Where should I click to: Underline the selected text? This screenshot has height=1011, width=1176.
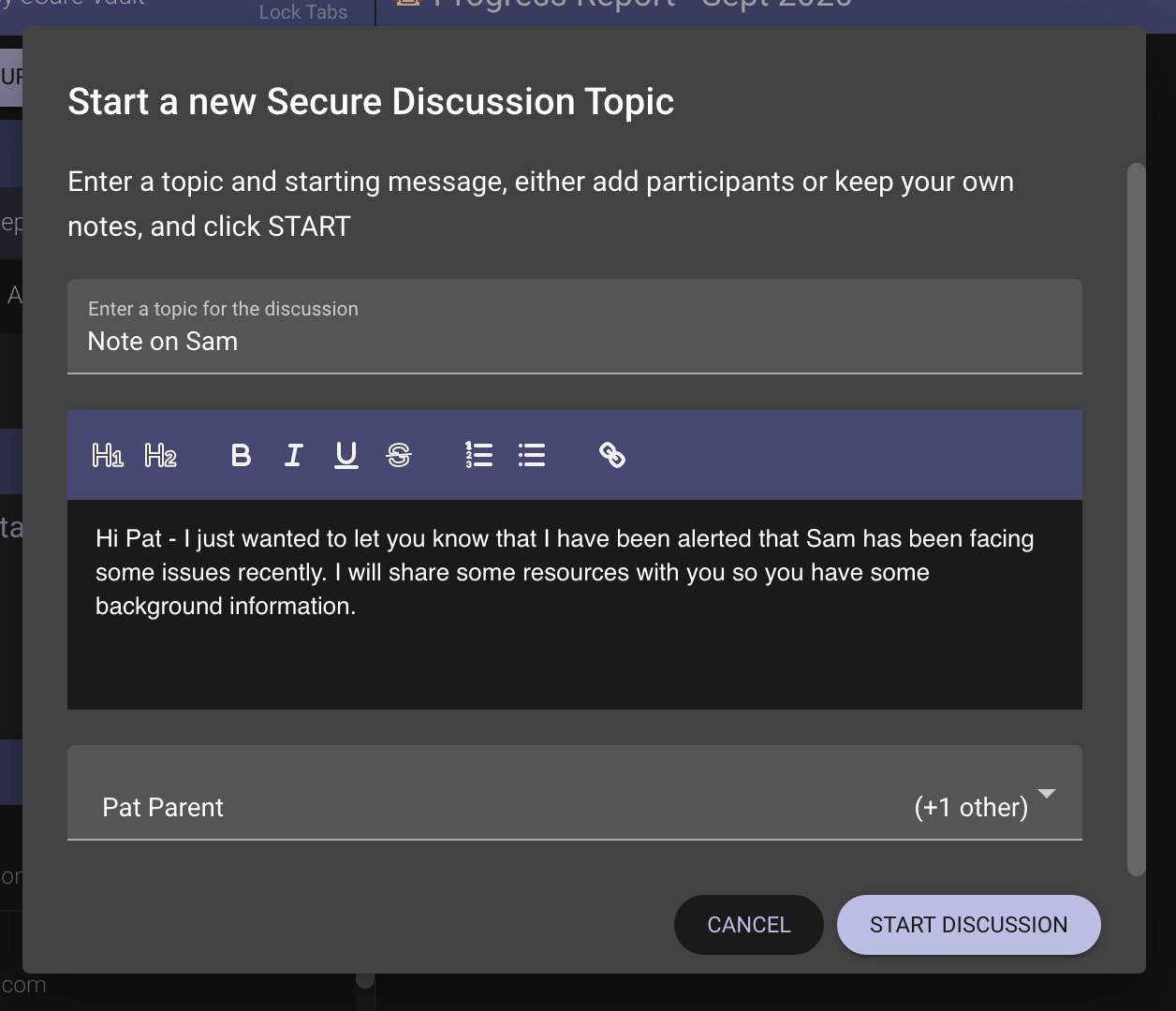(x=346, y=456)
